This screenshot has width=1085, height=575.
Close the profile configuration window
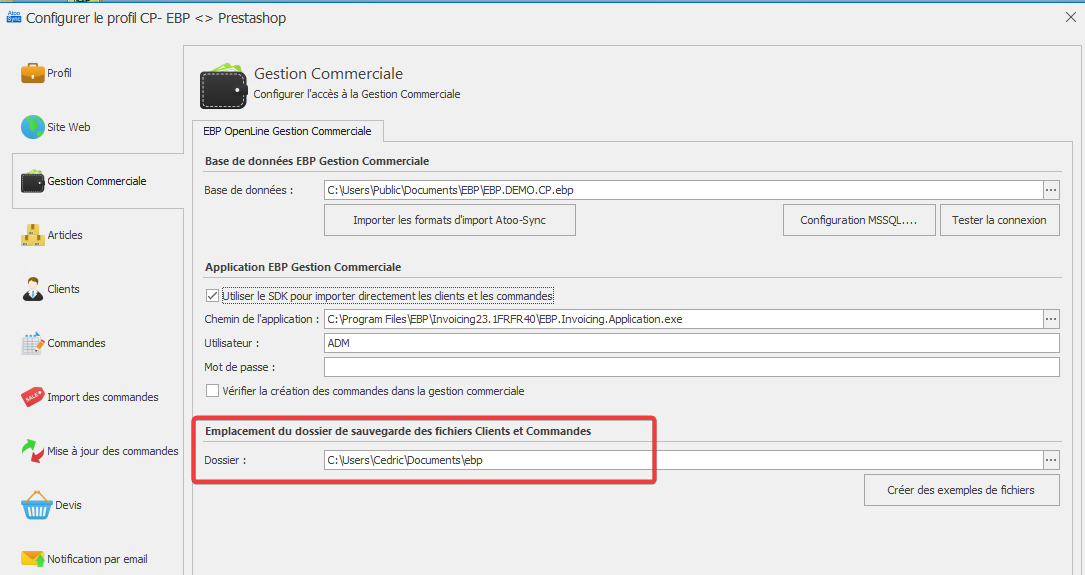(1070, 17)
